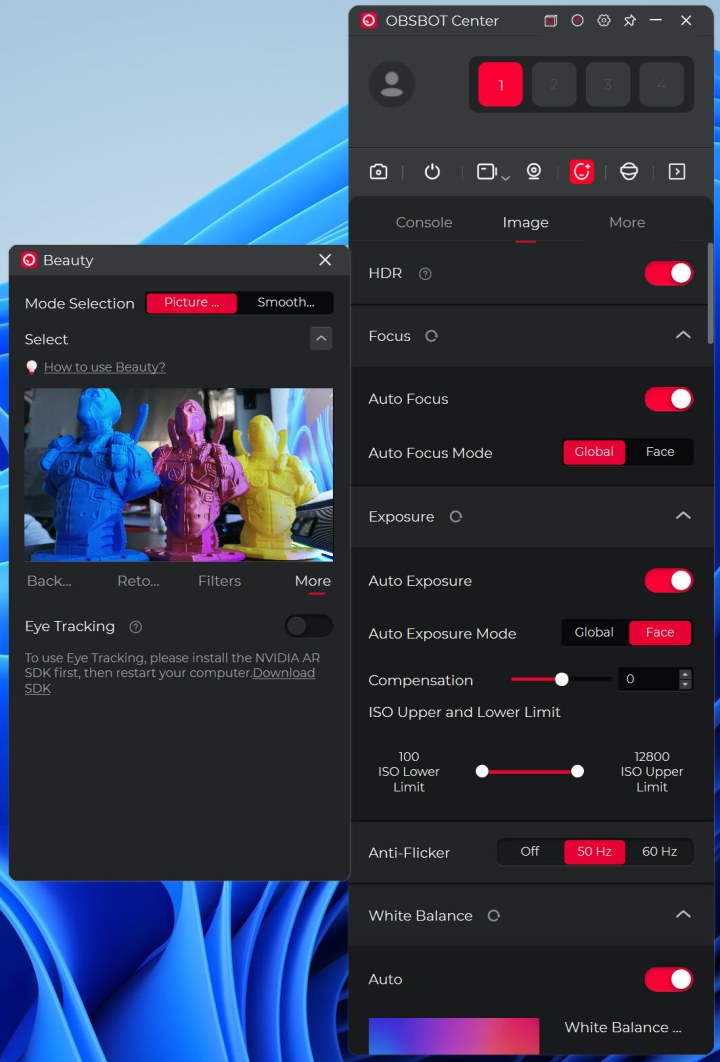Collapse the Exposure section
This screenshot has height=1062, width=720.
click(x=683, y=516)
